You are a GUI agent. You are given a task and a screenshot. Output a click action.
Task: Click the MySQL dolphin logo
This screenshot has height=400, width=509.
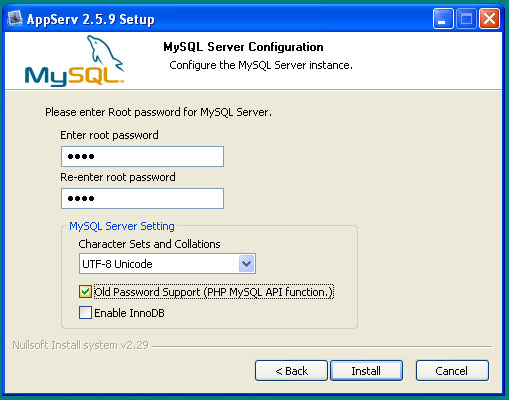point(75,61)
